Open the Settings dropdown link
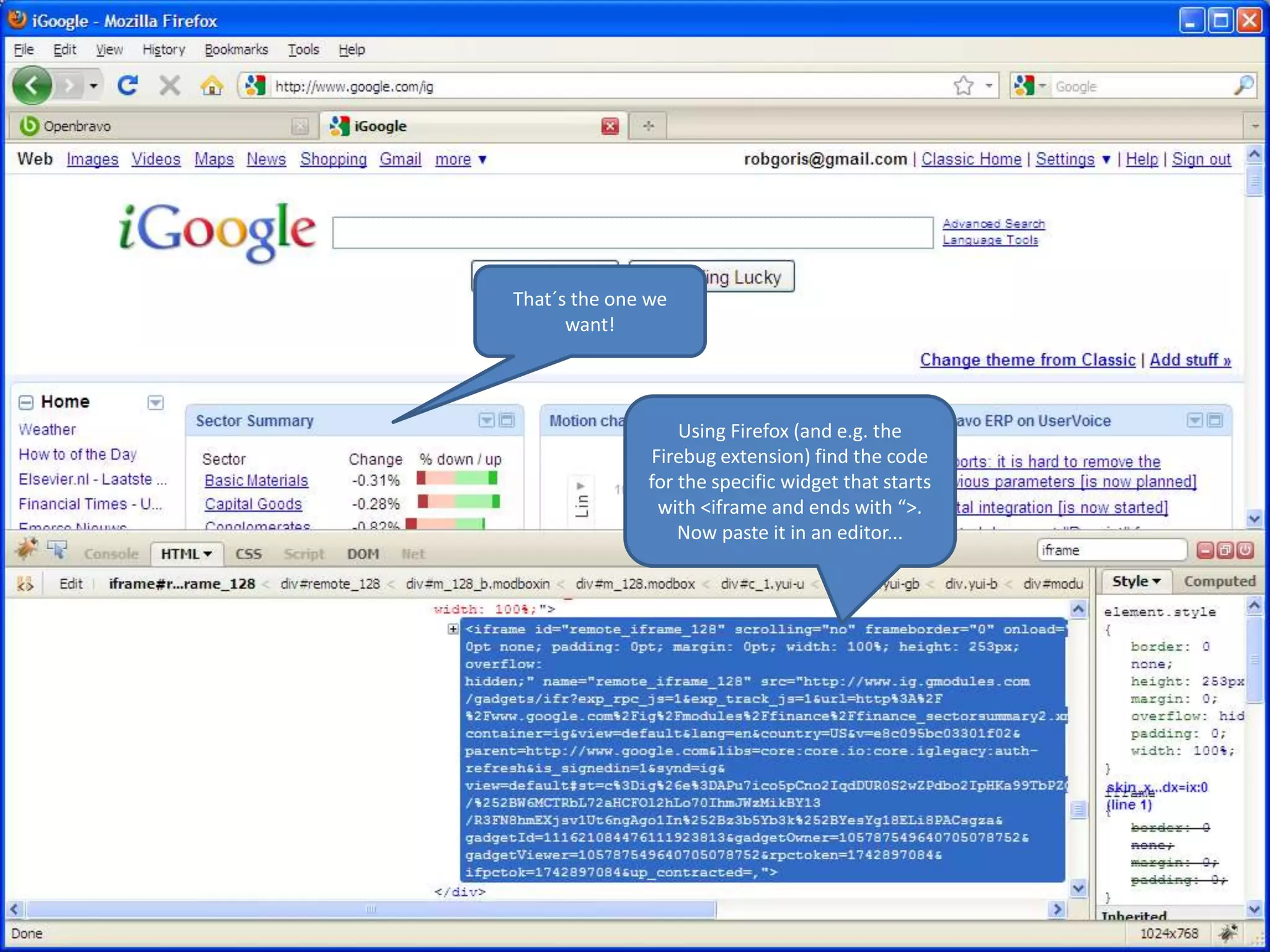Viewport: 1270px width, 952px height. click(x=1072, y=159)
